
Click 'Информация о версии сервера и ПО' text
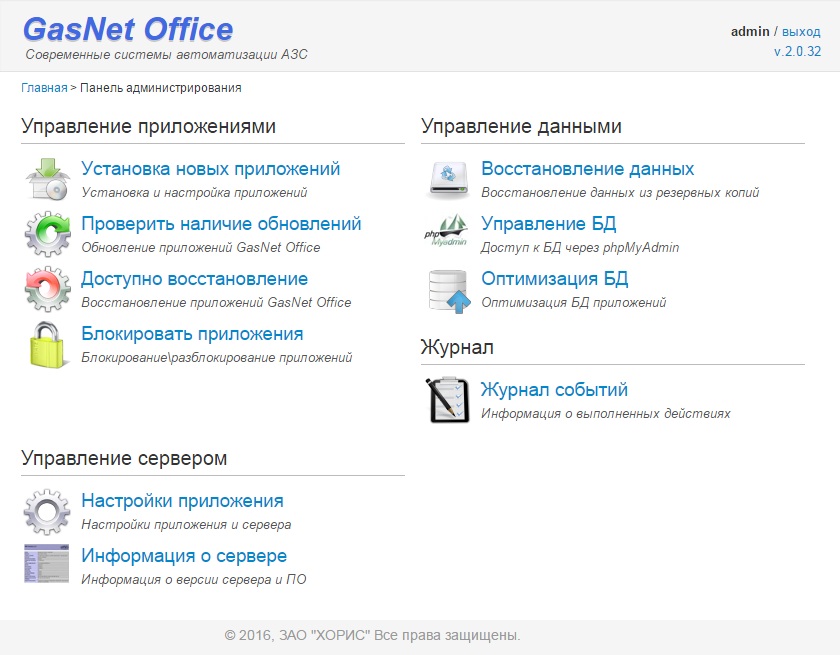click(x=193, y=579)
